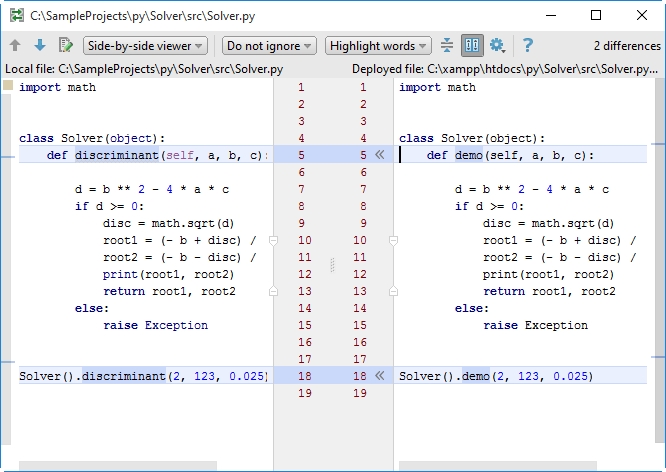Viewport: 666px width, 472px height.
Task: Collapse code block at left line 10
Action: (273, 240)
